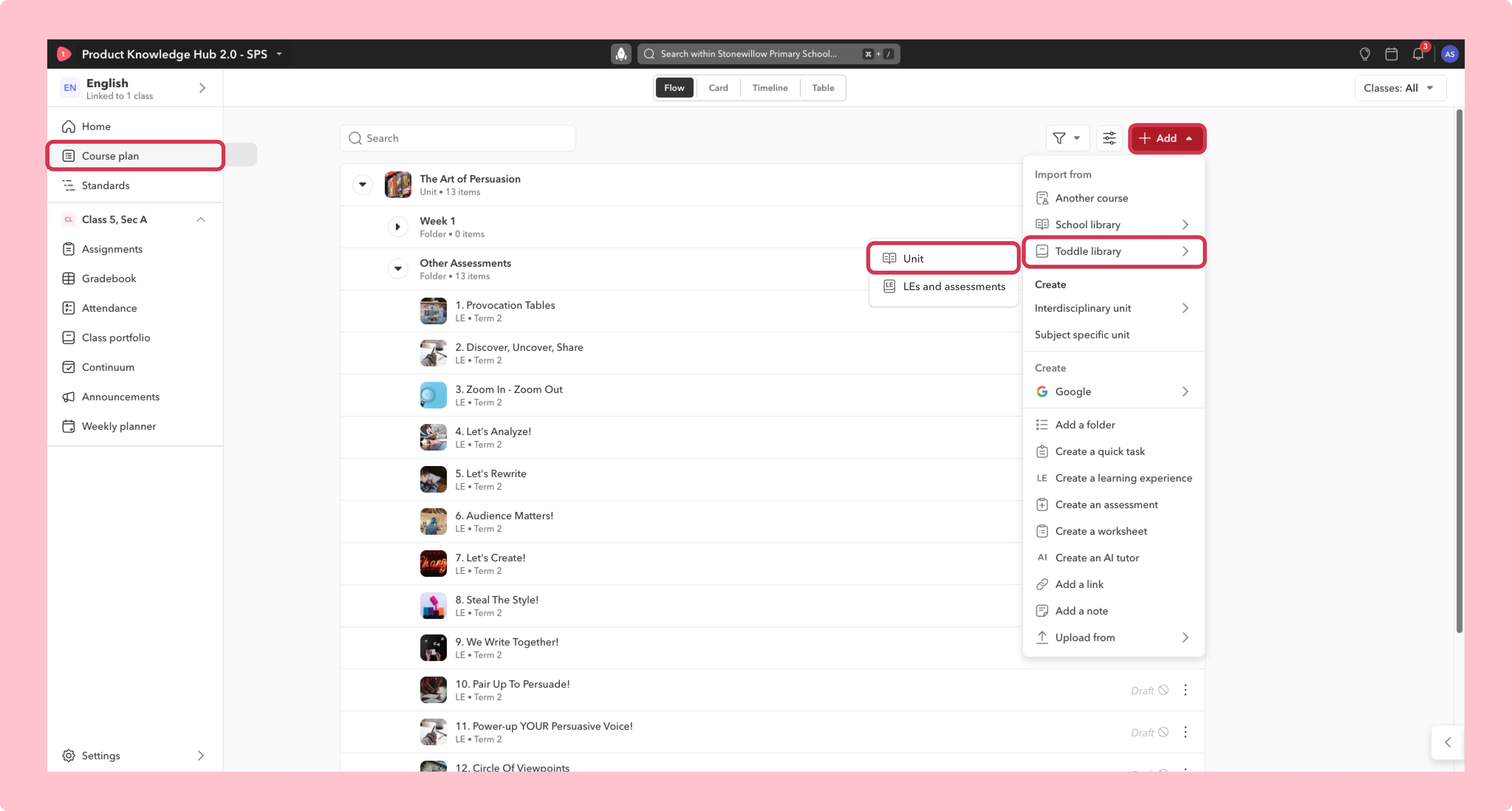The width and height of the screenshot is (1512, 811).
Task: Open the Google create submenu
Action: pyautogui.click(x=1114, y=391)
